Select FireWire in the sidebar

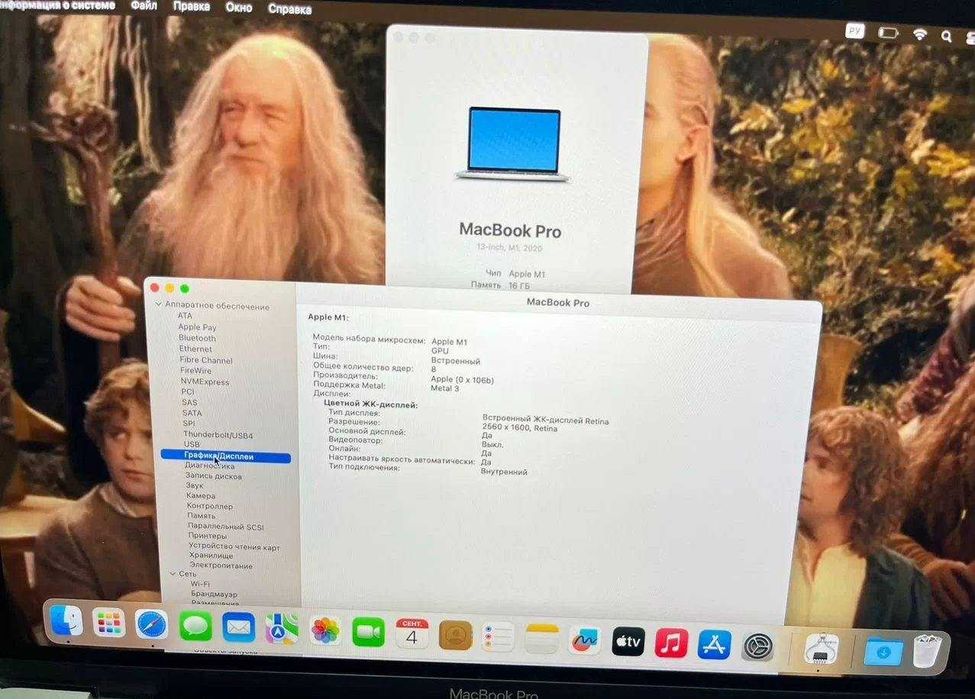point(195,371)
